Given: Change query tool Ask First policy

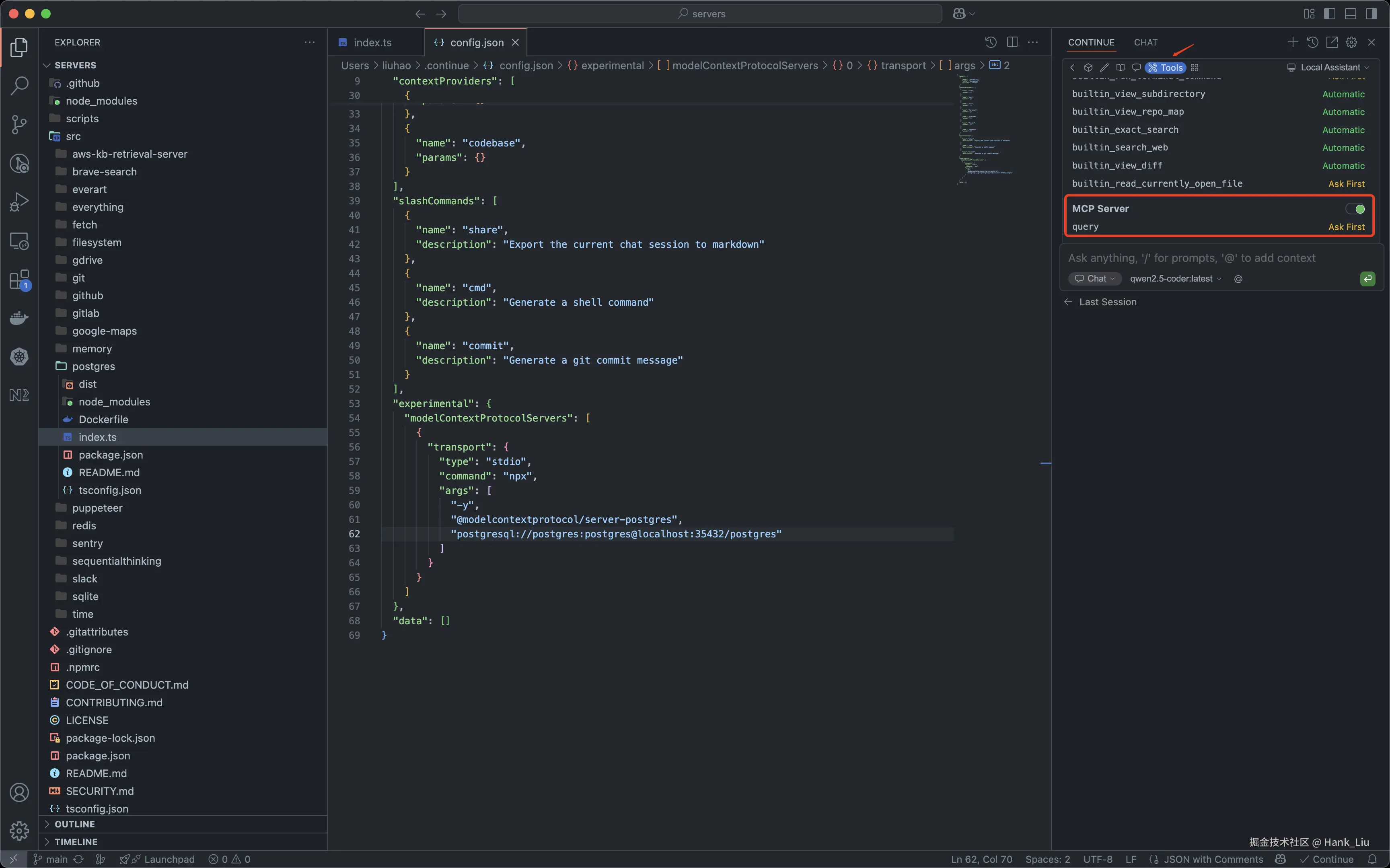Looking at the screenshot, I should pos(1346,227).
